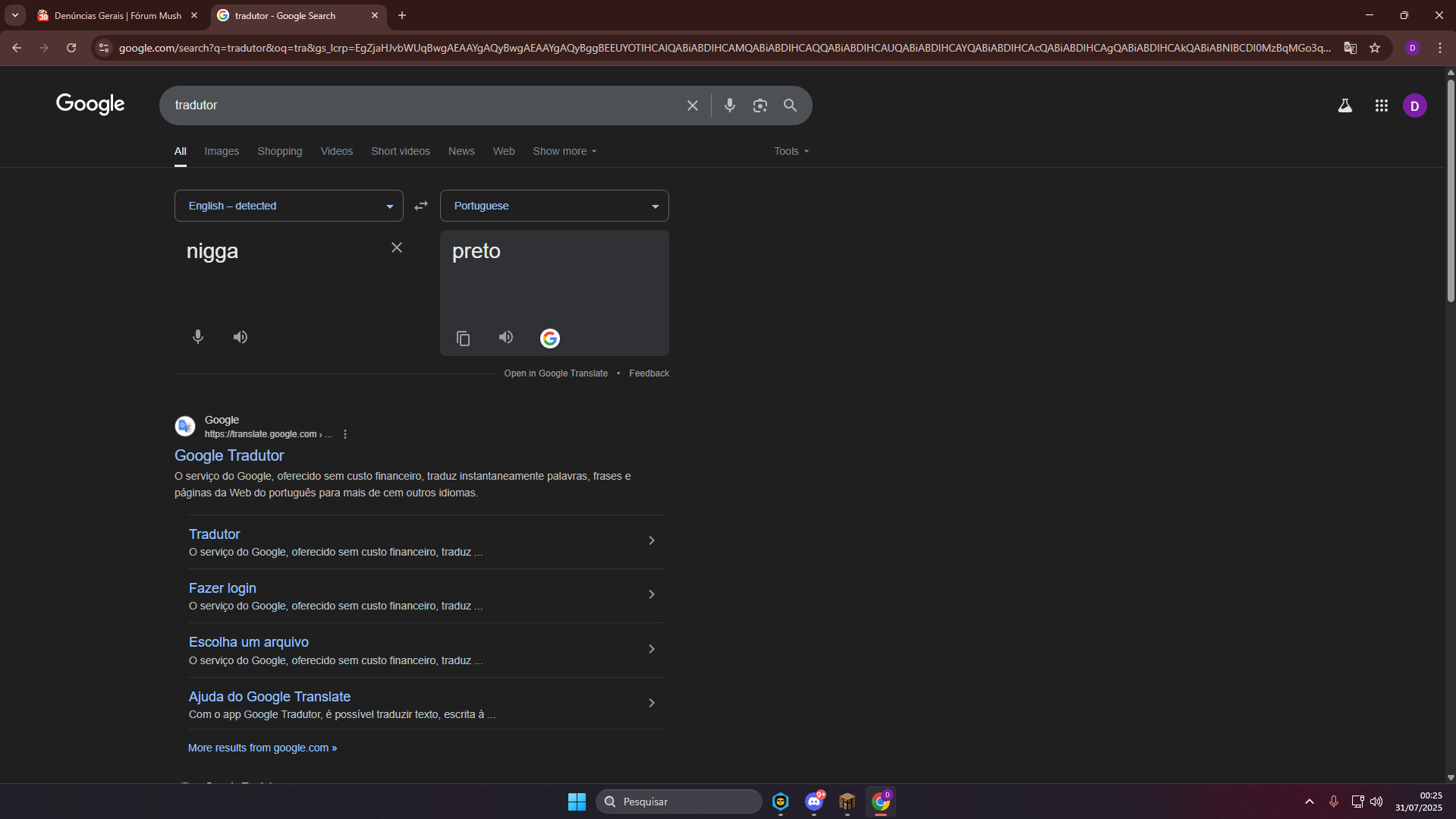The width and height of the screenshot is (1456, 819).
Task: Swap source and target languages
Action: [421, 206]
